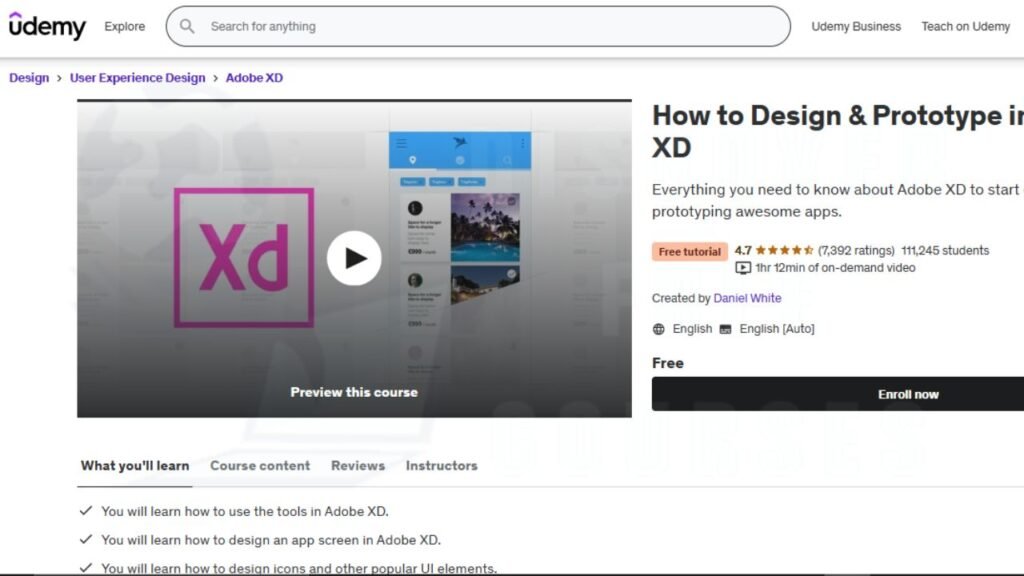Open Teach on Udemy link
Image resolution: width=1024 pixels, height=576 pixels.
[966, 26]
